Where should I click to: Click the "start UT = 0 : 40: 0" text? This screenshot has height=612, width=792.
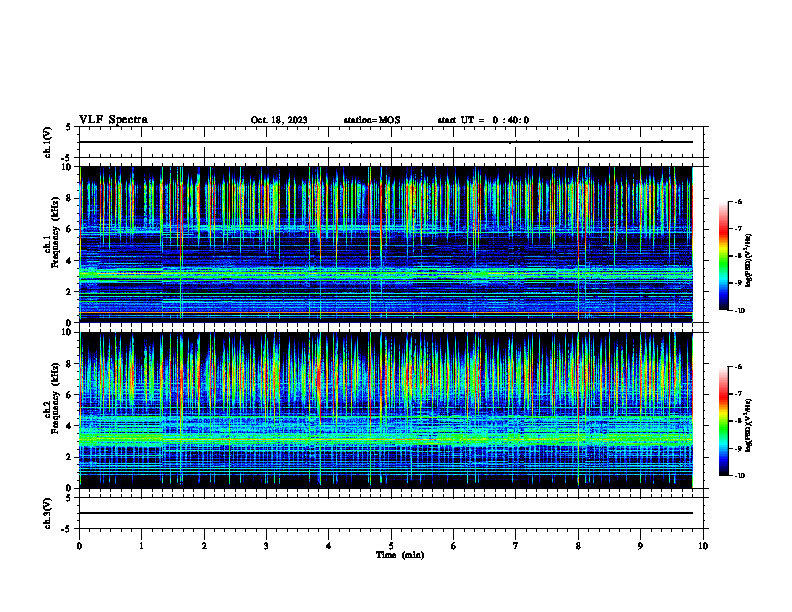[x=483, y=120]
